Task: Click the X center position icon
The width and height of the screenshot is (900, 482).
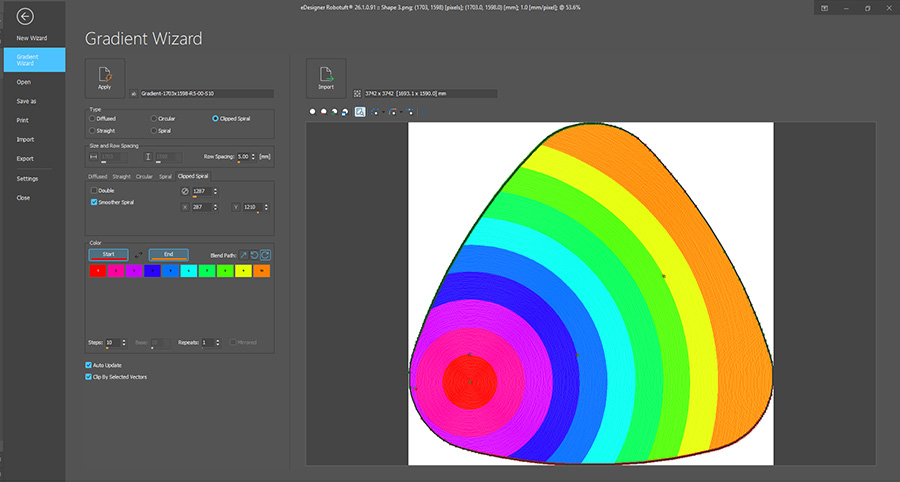Action: click(x=185, y=207)
